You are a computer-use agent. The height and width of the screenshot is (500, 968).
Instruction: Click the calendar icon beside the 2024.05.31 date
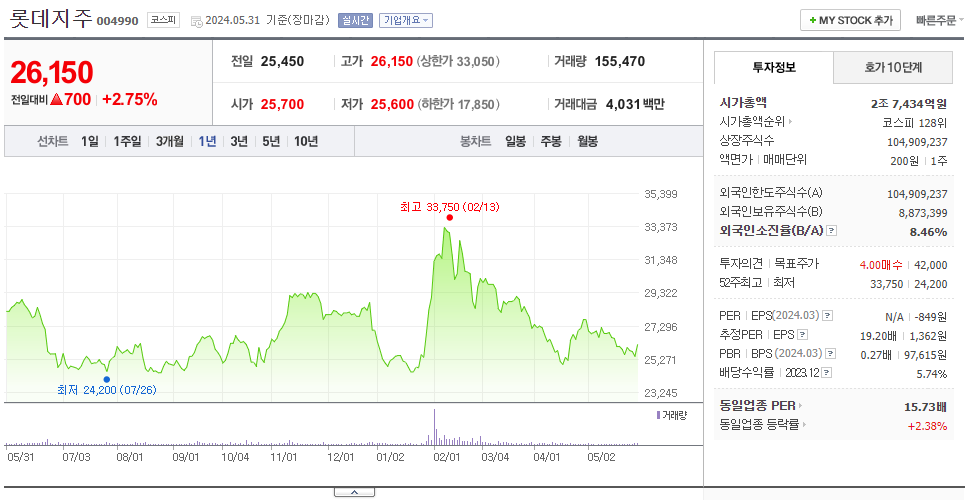click(196, 20)
